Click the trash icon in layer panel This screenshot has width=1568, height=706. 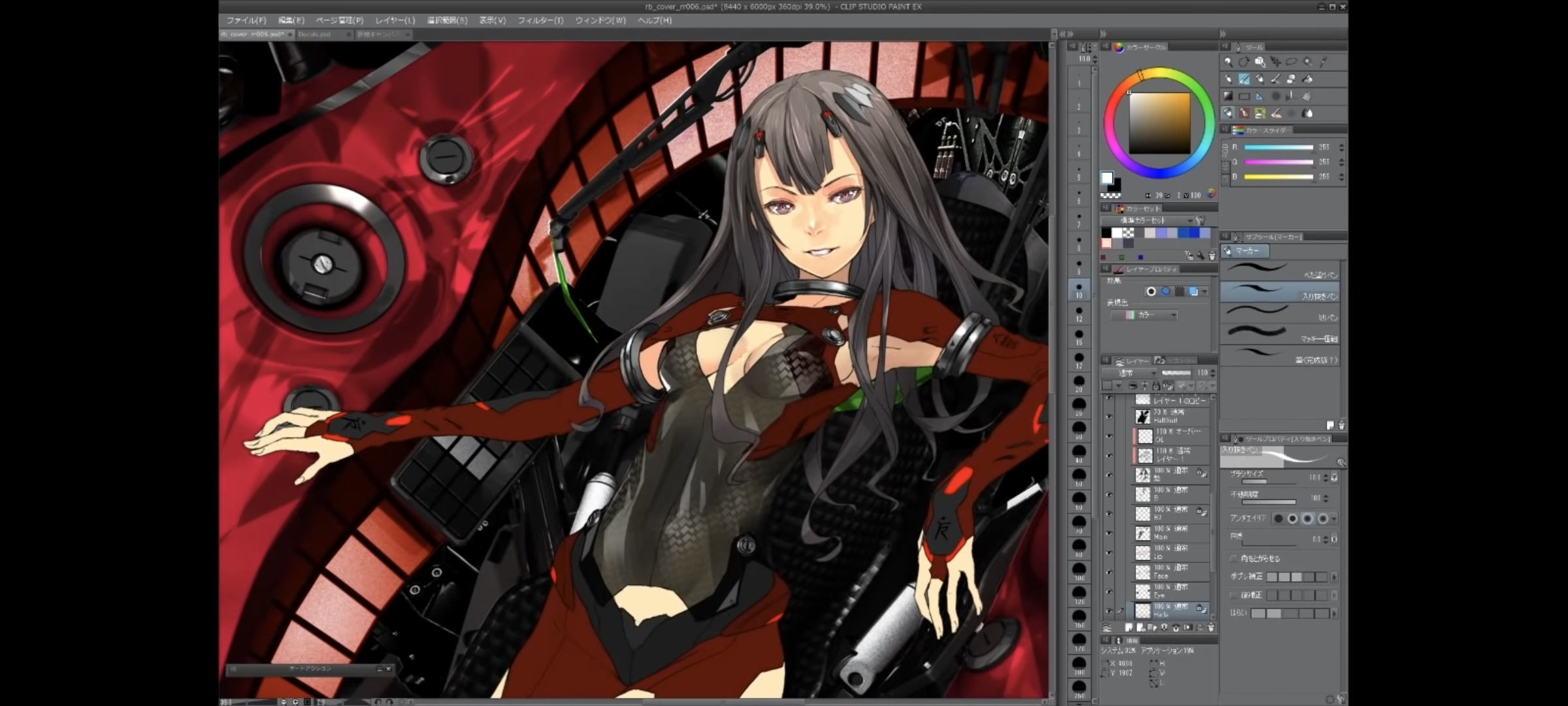coord(1211,628)
